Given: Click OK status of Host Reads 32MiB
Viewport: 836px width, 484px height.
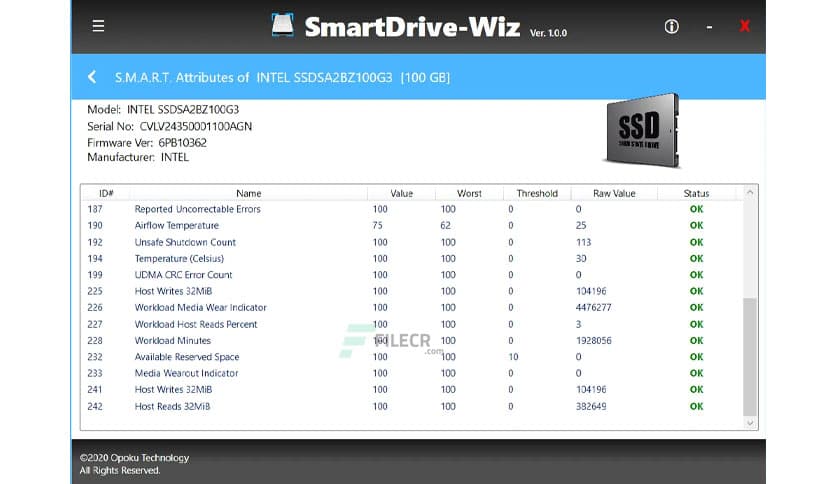Looking at the screenshot, I should click(696, 406).
